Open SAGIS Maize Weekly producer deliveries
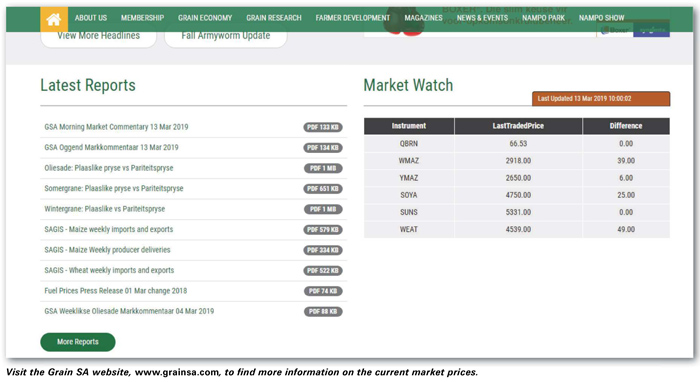Viewport: 700px width, 382px height. coord(107,250)
